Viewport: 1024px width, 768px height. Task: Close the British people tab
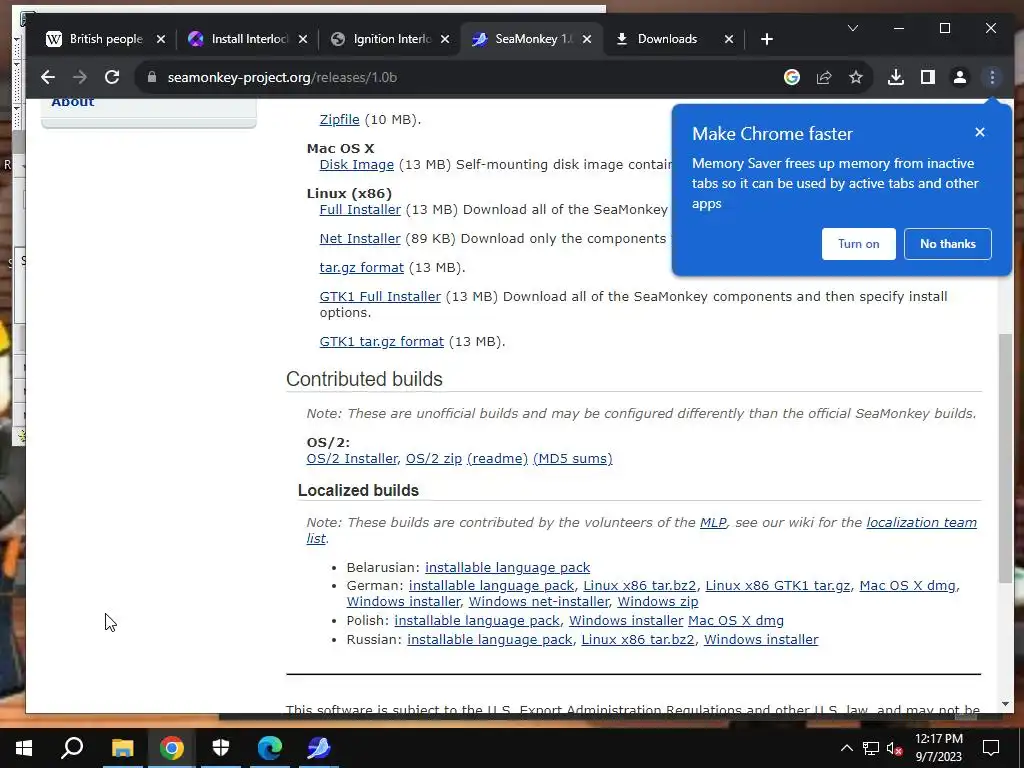point(161,39)
